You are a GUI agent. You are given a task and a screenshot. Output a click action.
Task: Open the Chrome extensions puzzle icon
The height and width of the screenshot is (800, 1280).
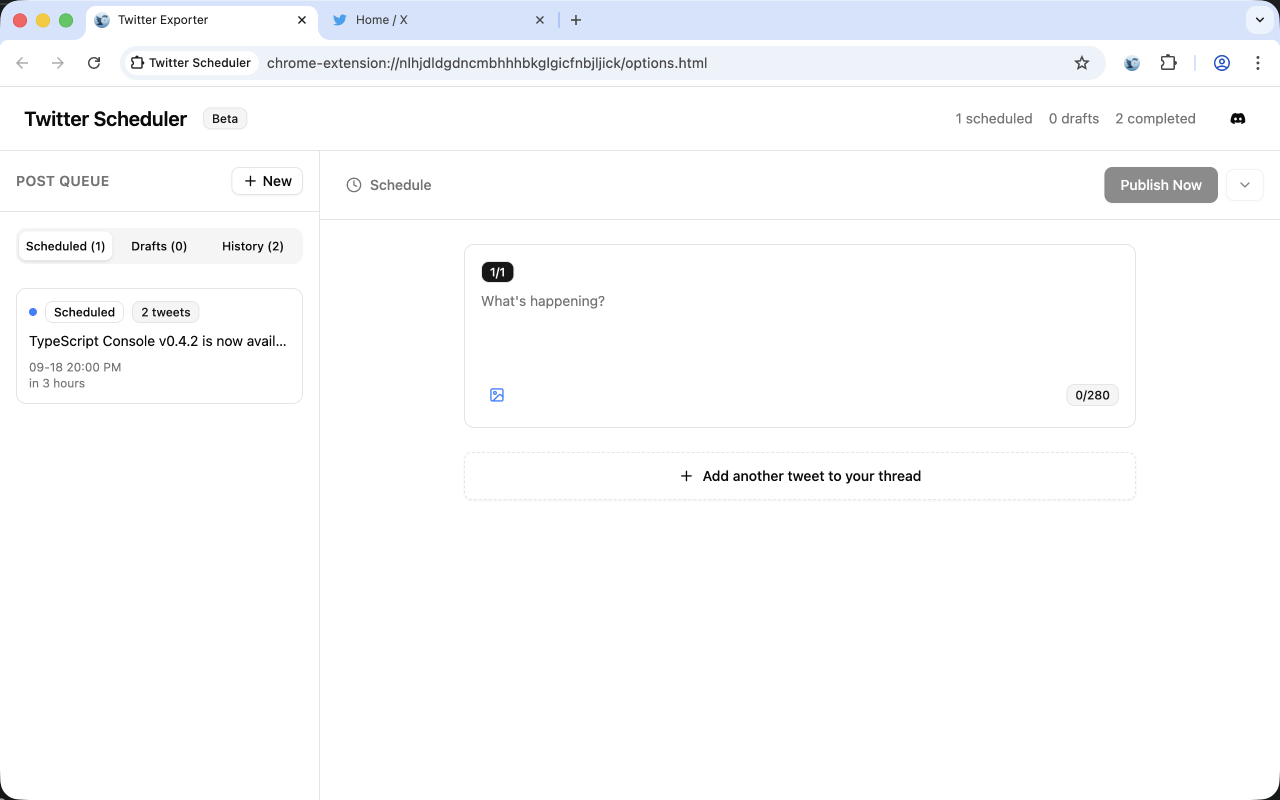(1168, 63)
